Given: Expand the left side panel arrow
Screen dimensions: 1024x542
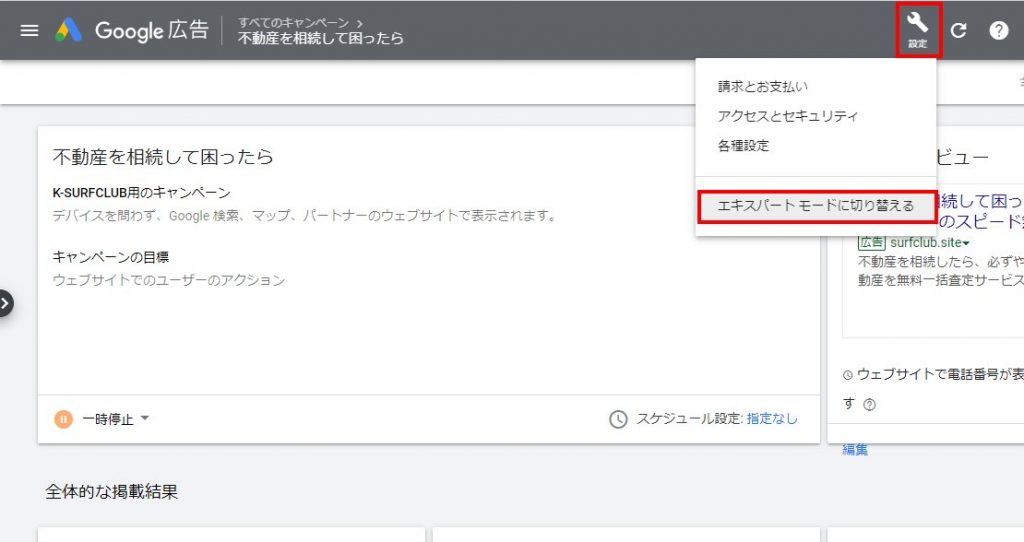Looking at the screenshot, I should click(x=5, y=303).
